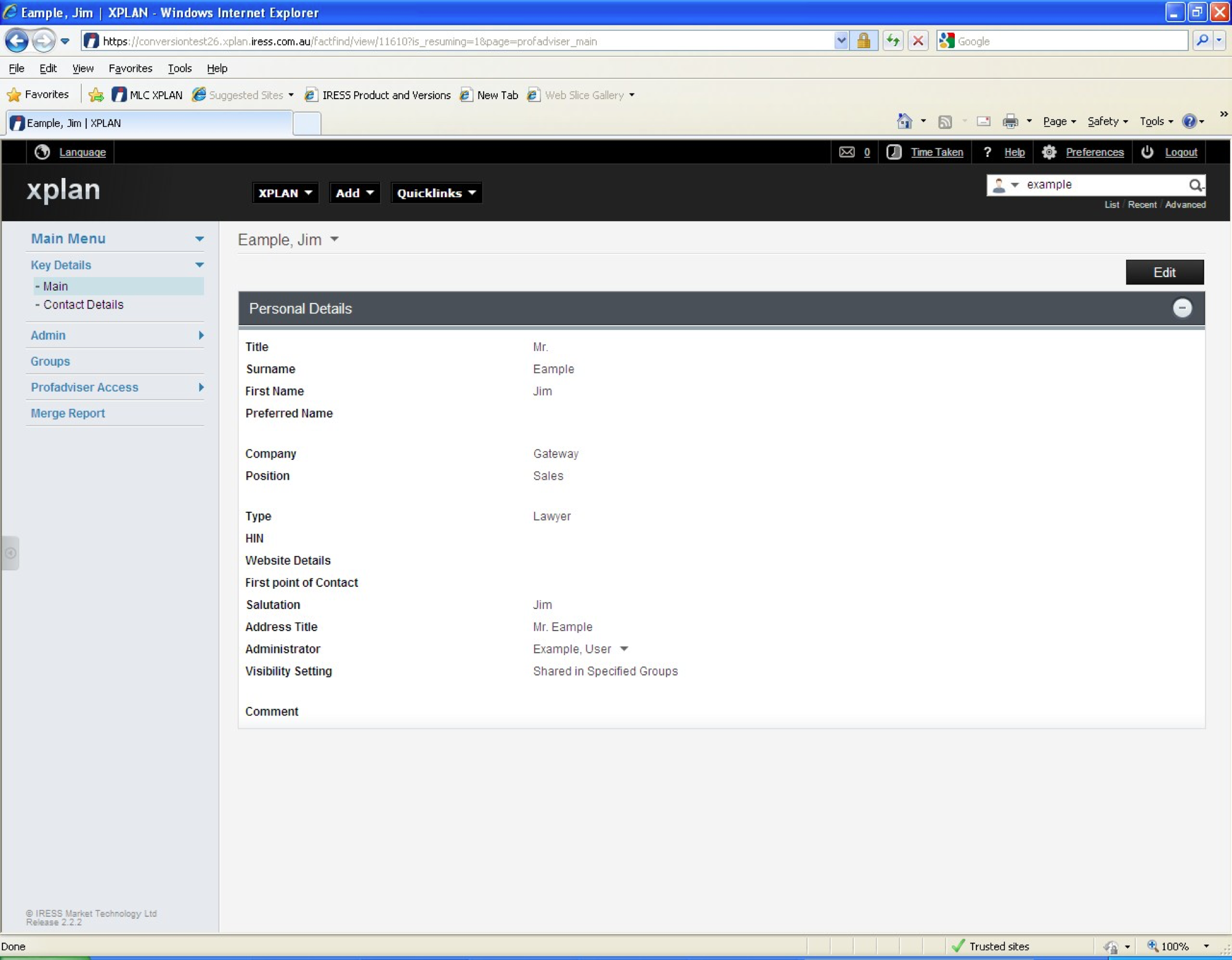Screen dimensions: 1232x960
Task: Click the Preferences gear icon
Action: click(x=1049, y=152)
